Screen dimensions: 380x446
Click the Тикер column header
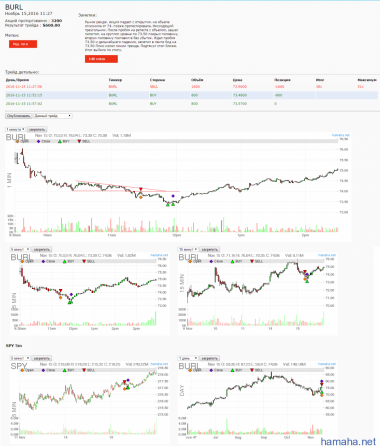(115, 80)
